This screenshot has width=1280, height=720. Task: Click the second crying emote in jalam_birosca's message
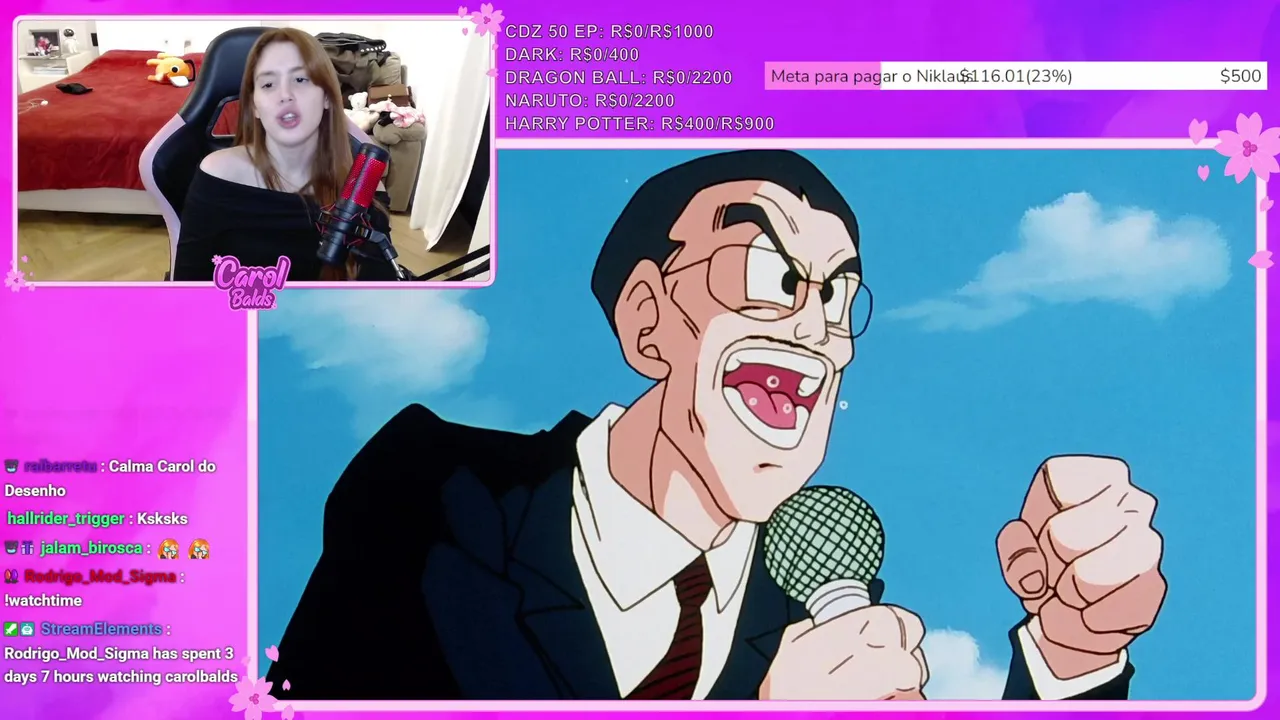tap(200, 548)
